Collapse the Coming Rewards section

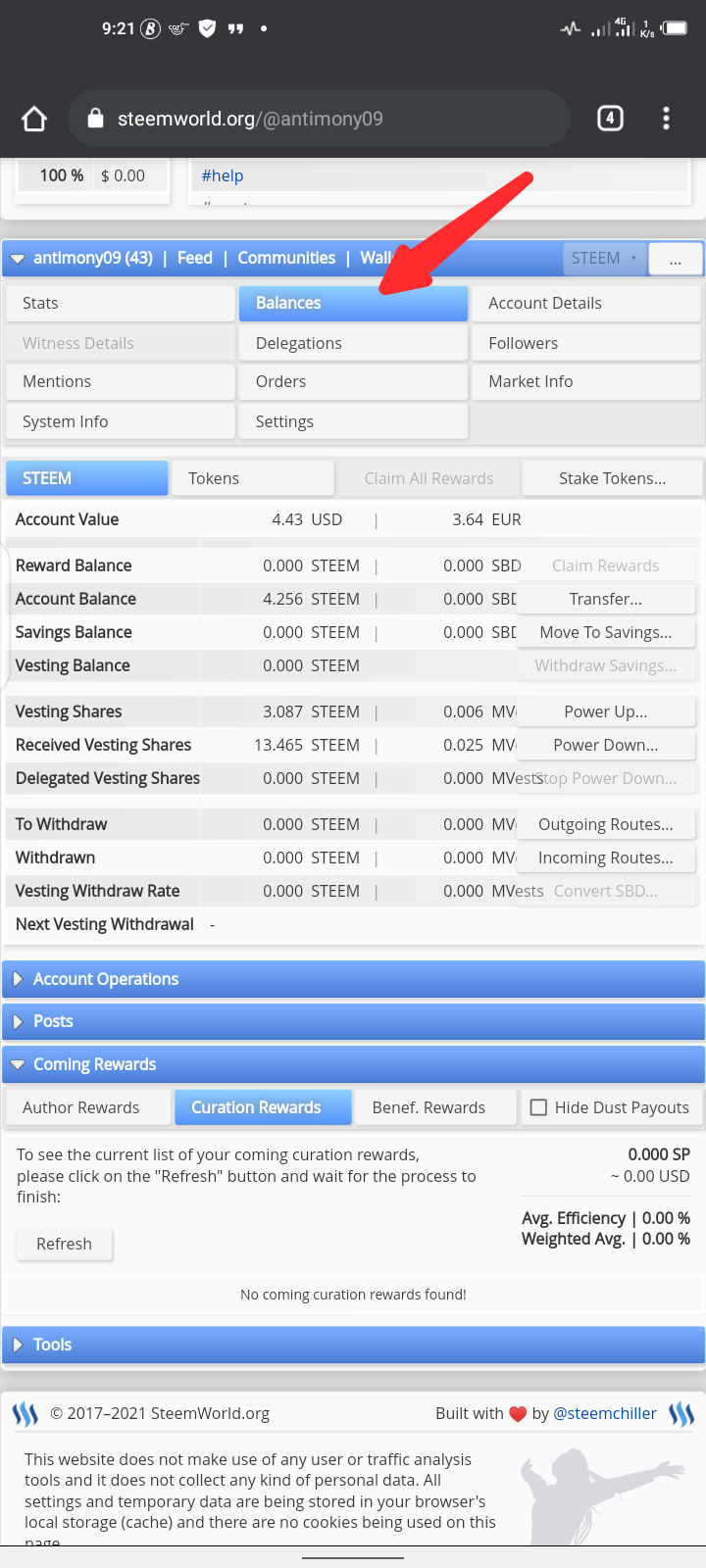point(353,1064)
